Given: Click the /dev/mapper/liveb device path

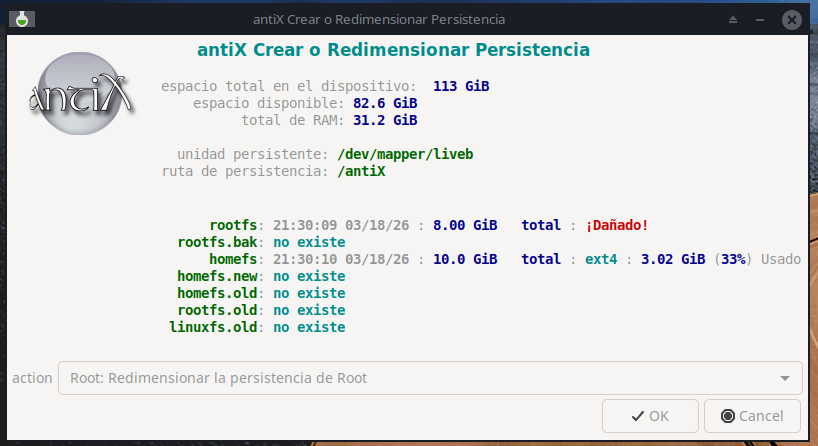Looking at the screenshot, I should 405,154.
